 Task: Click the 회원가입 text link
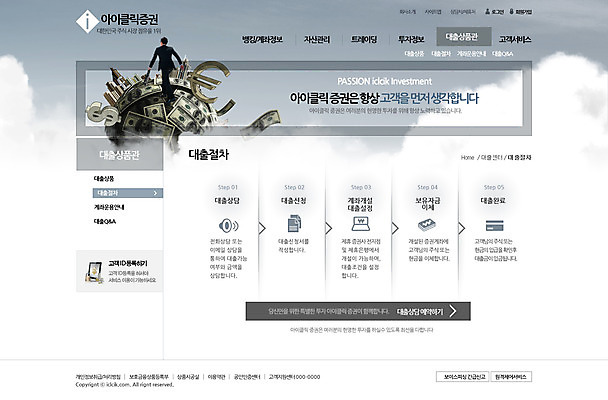(523, 12)
